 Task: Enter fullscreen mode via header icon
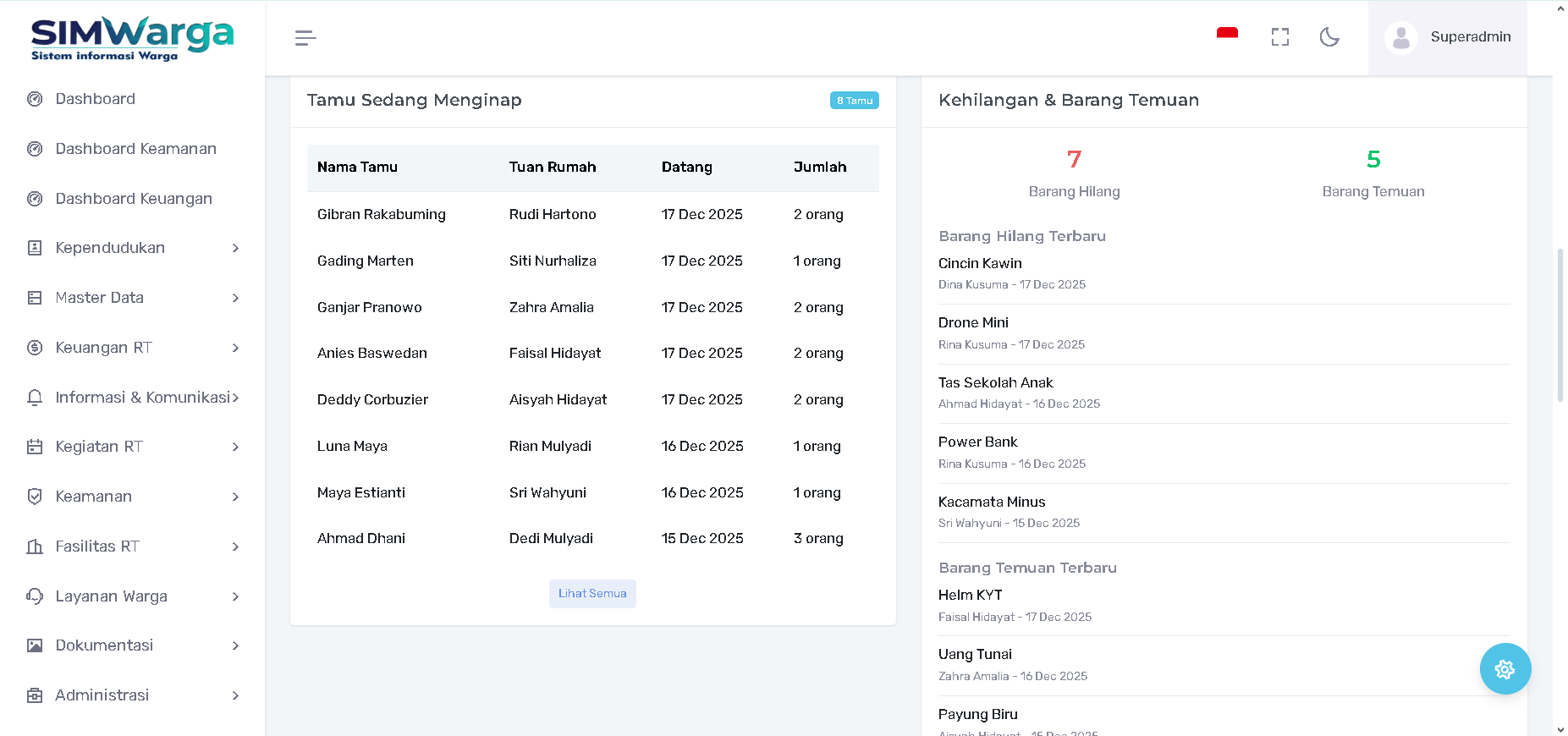click(x=1279, y=37)
